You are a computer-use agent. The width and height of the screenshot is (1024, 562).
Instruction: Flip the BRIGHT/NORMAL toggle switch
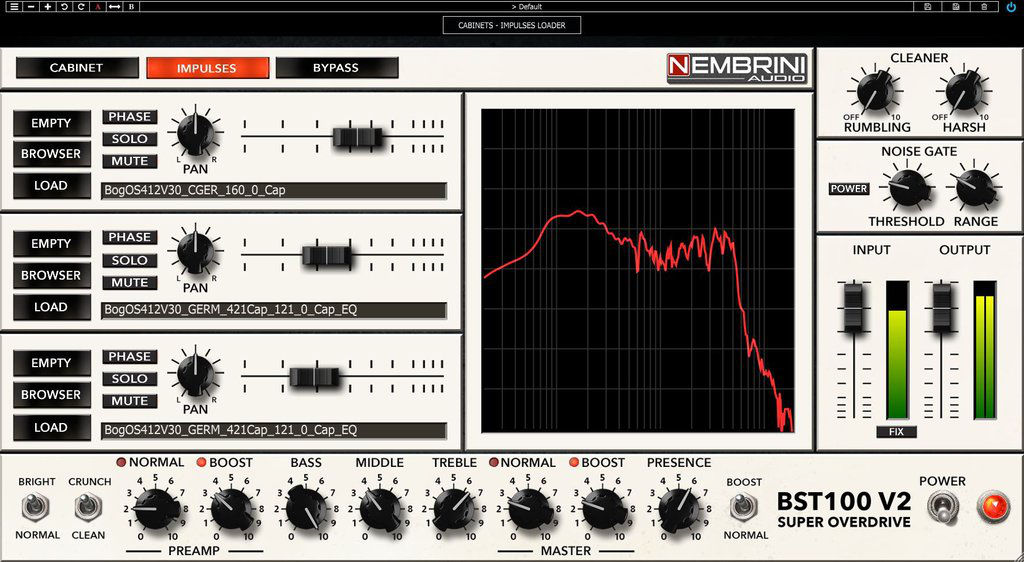click(35, 508)
